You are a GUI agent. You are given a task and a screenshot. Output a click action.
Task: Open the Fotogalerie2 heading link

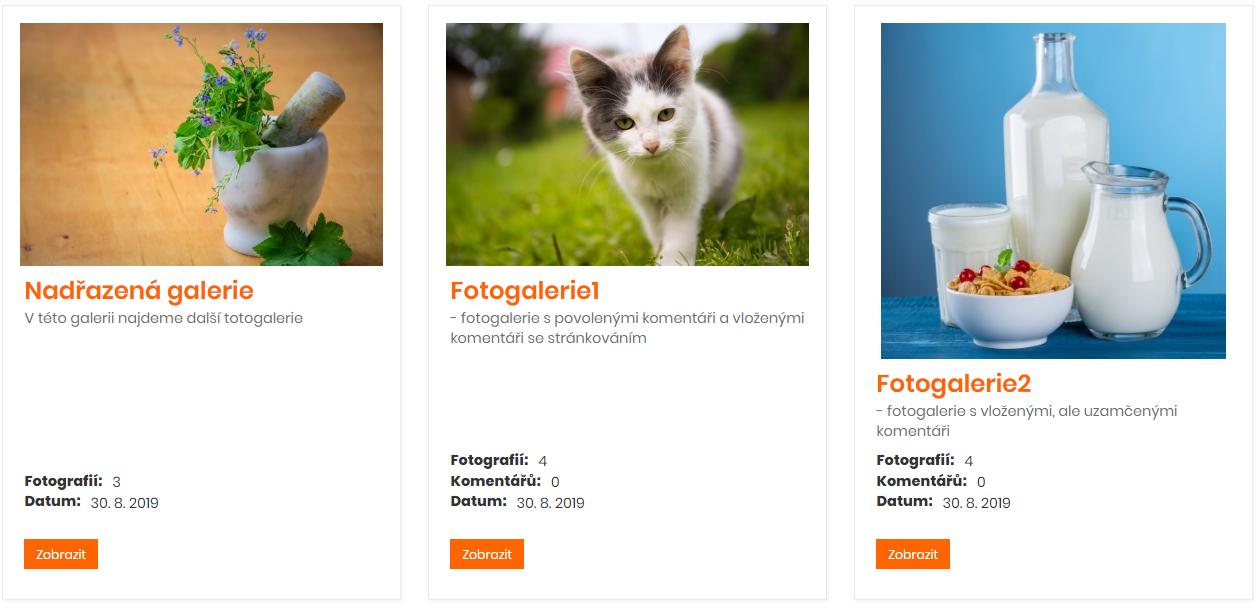953,384
